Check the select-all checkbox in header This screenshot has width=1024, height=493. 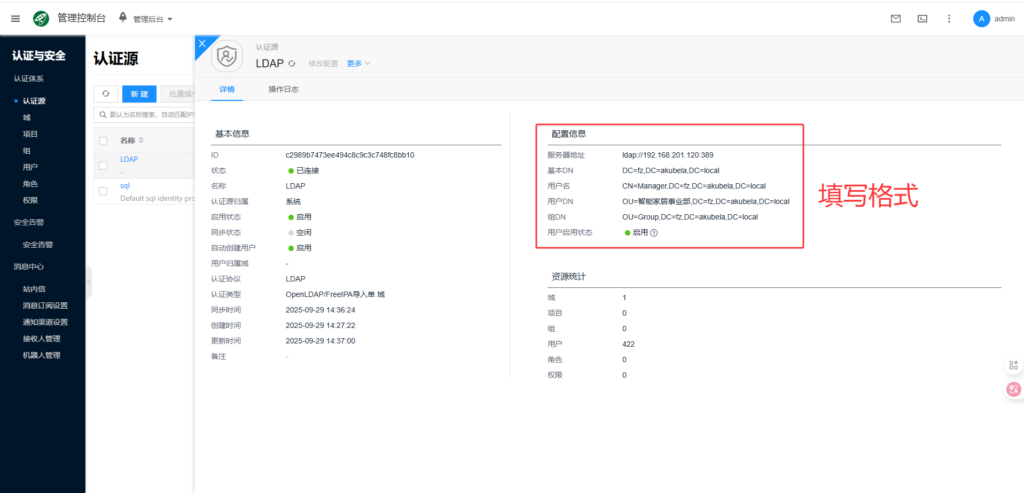104,140
